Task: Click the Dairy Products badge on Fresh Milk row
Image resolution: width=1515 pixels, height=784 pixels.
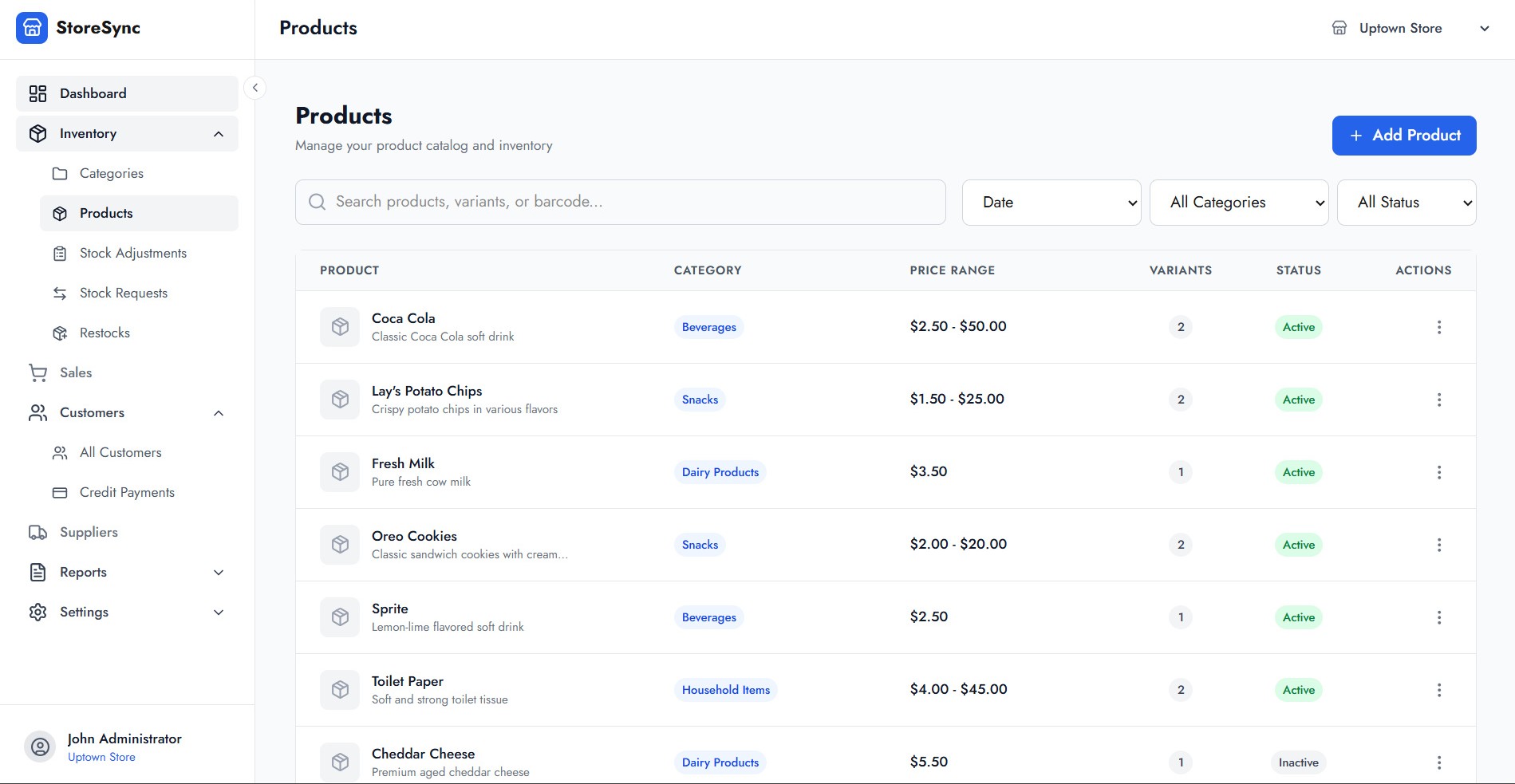Action: 720,472
